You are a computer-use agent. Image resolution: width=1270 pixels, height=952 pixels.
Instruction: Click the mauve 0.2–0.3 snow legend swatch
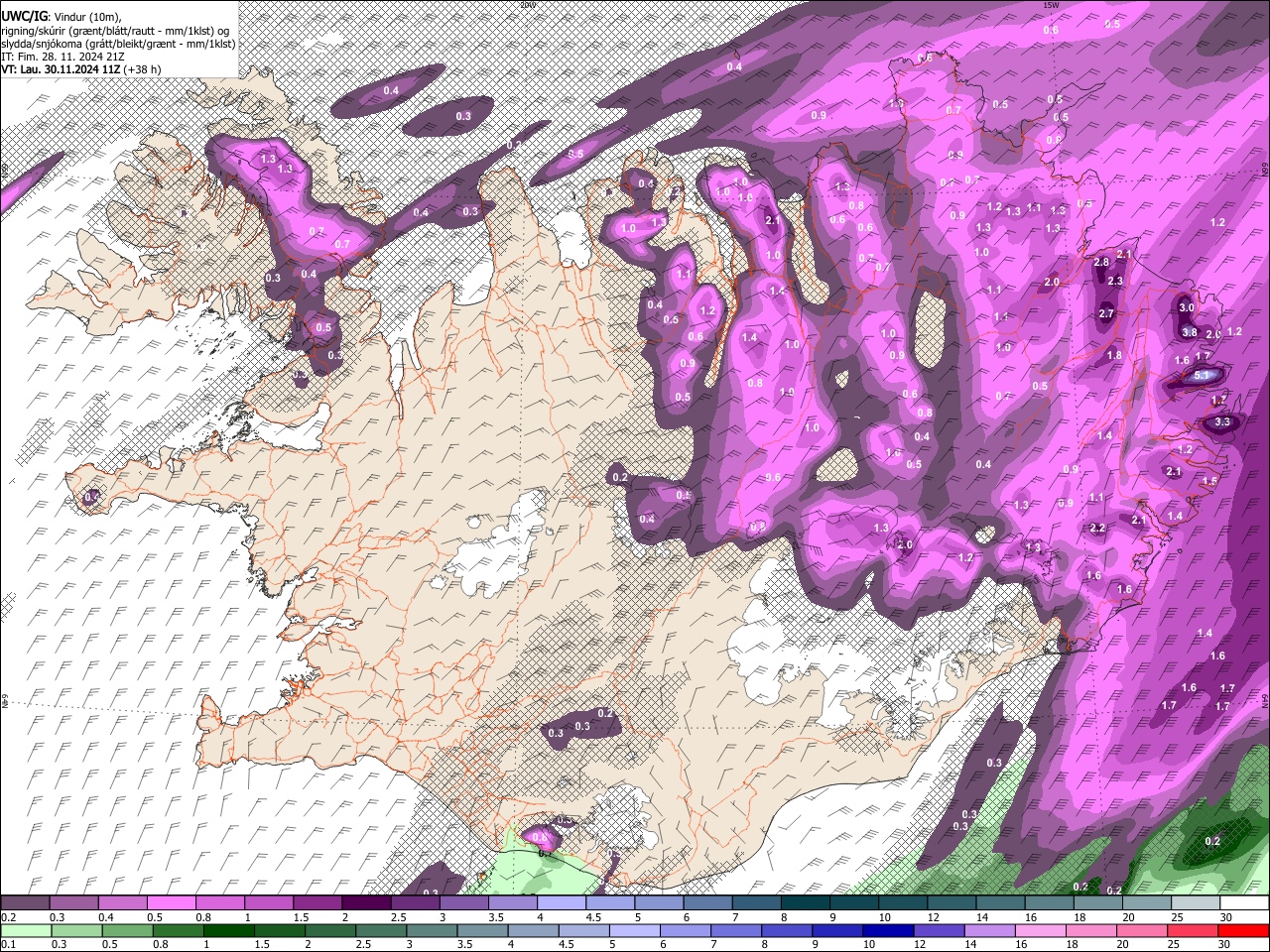(26, 903)
